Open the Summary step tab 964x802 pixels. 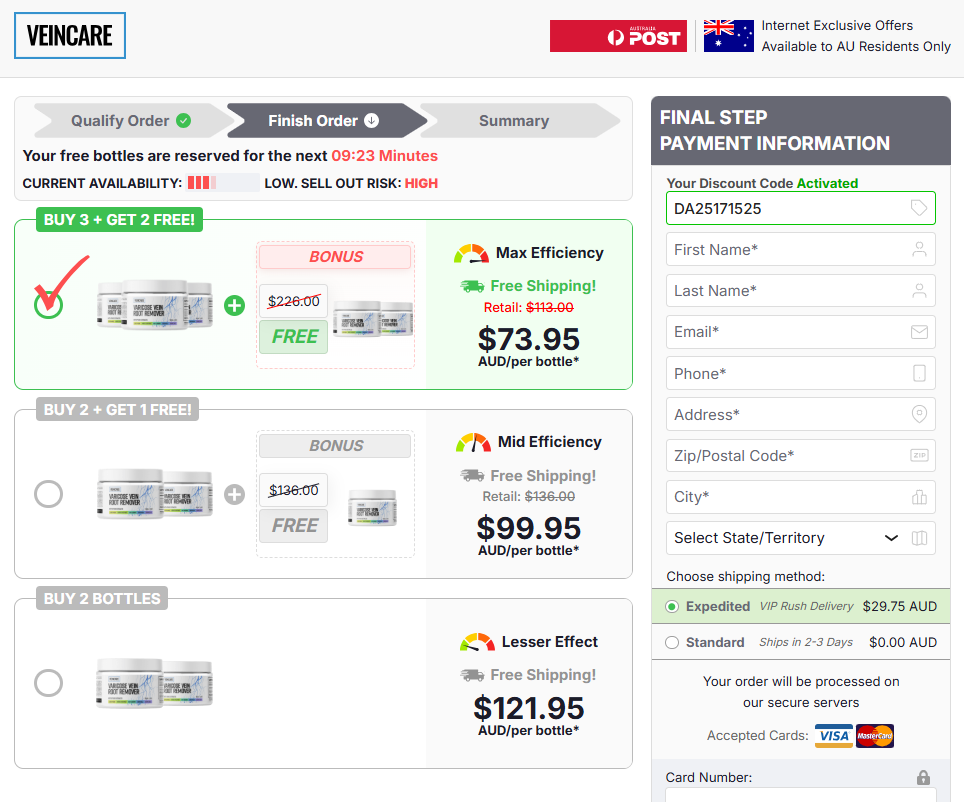click(514, 121)
